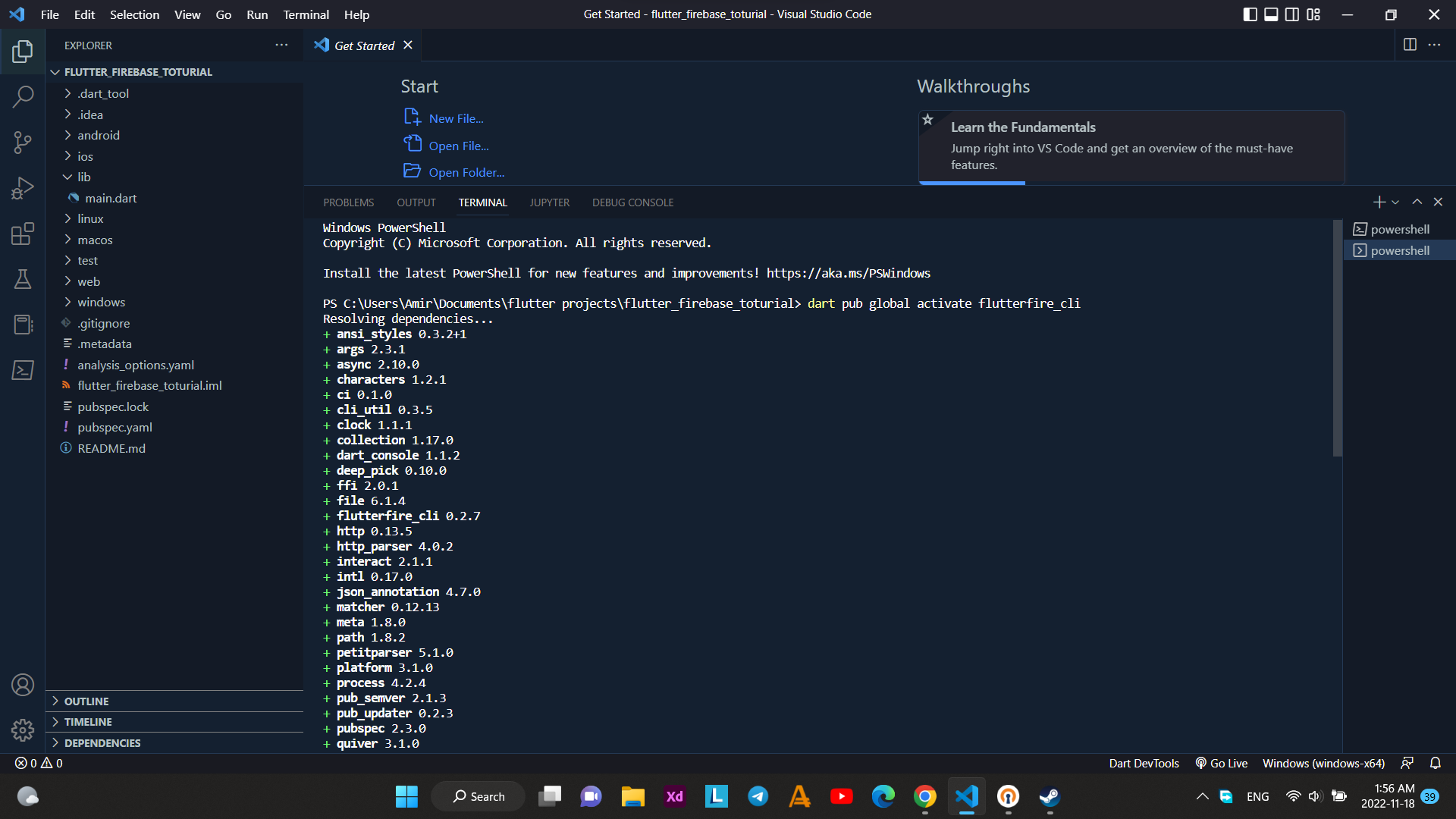Click Dart DevTools in status bar
This screenshot has width=1456, height=819.
1144,763
